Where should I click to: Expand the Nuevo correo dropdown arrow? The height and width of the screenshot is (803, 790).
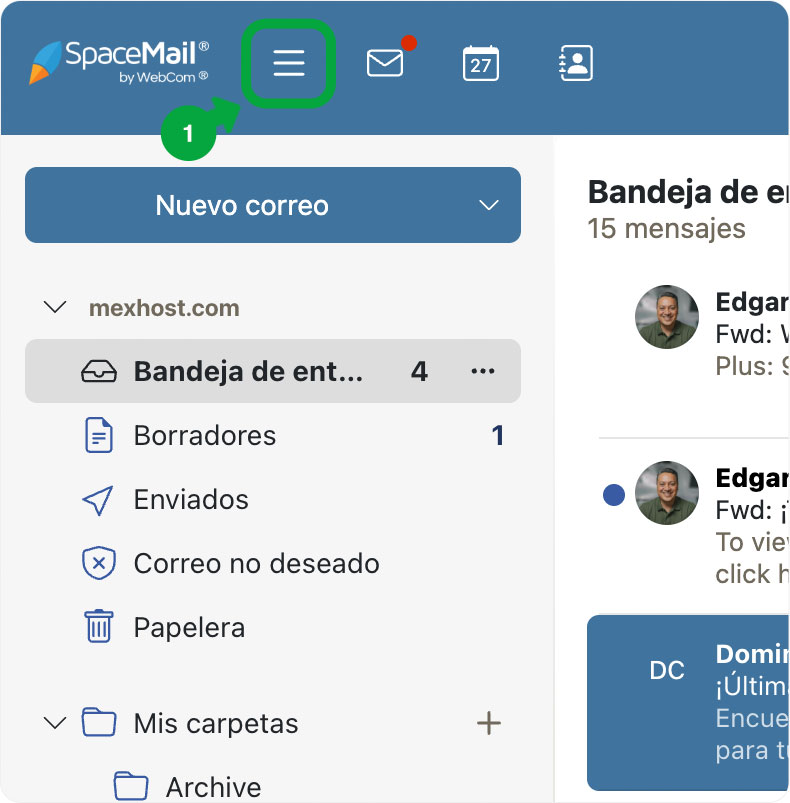coord(488,206)
